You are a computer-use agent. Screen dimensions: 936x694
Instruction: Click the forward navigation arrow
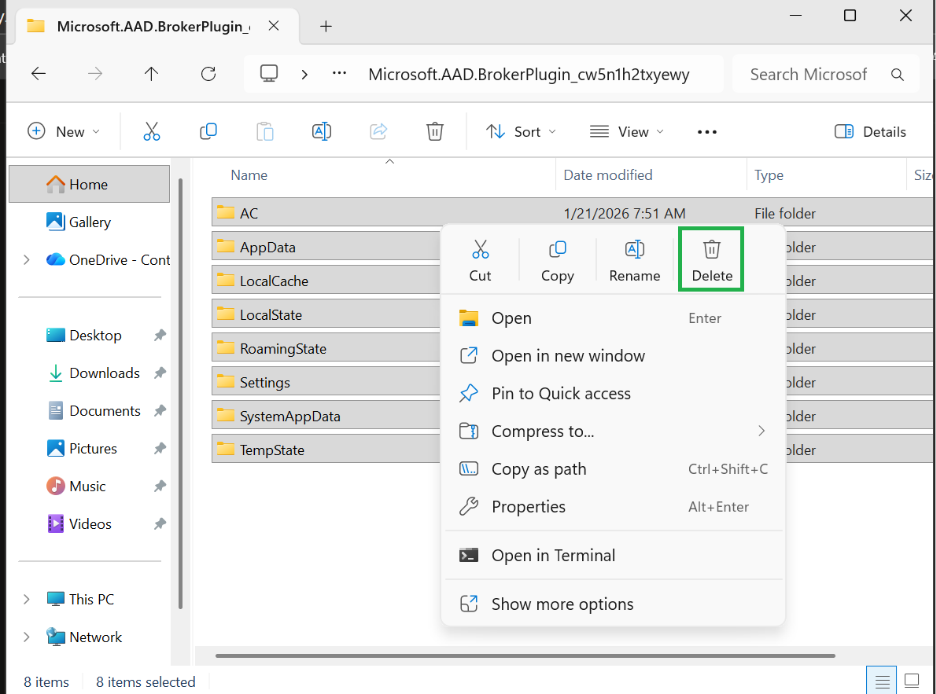[95, 74]
